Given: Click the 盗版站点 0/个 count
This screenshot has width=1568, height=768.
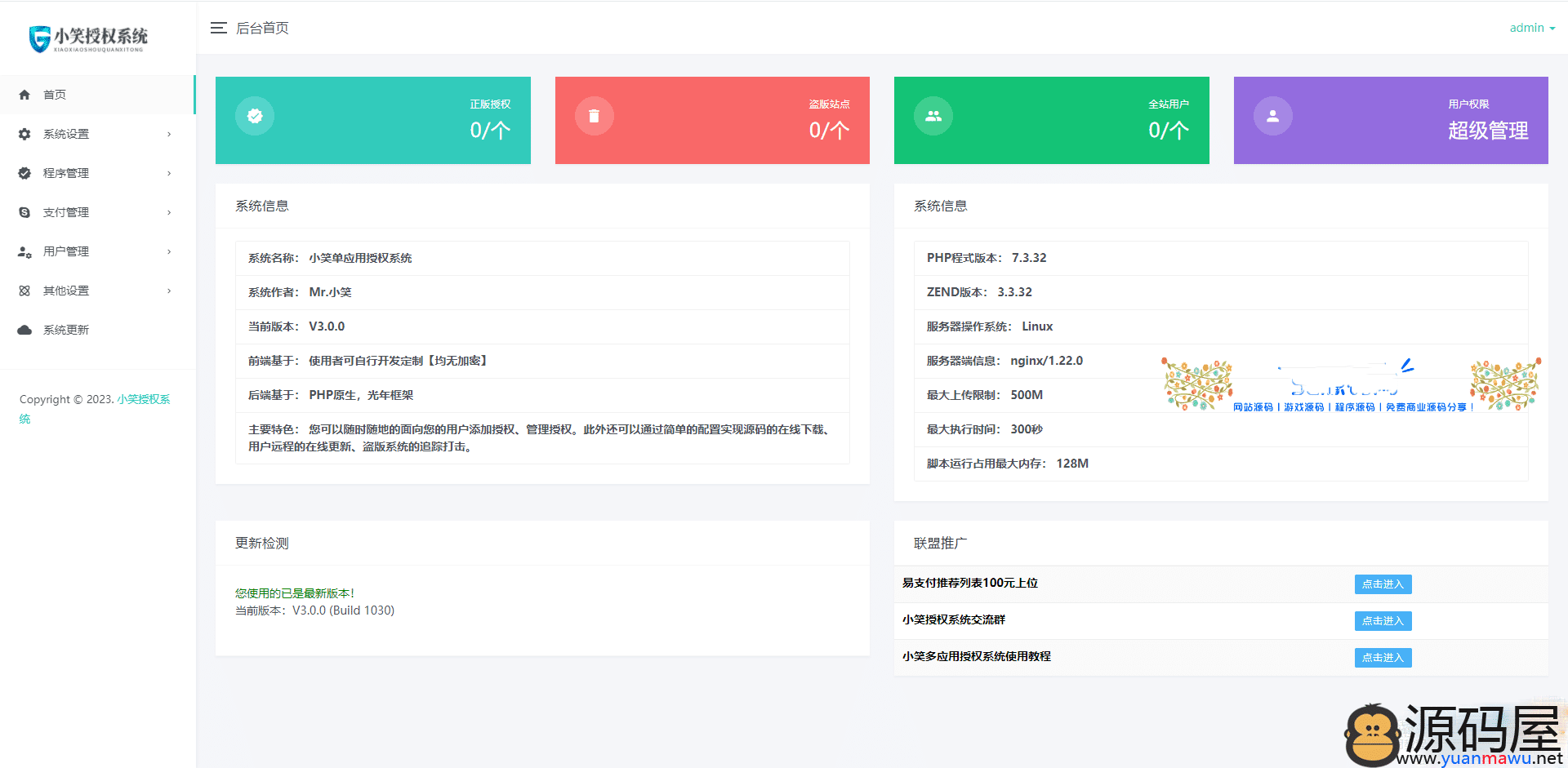Looking at the screenshot, I should (829, 131).
